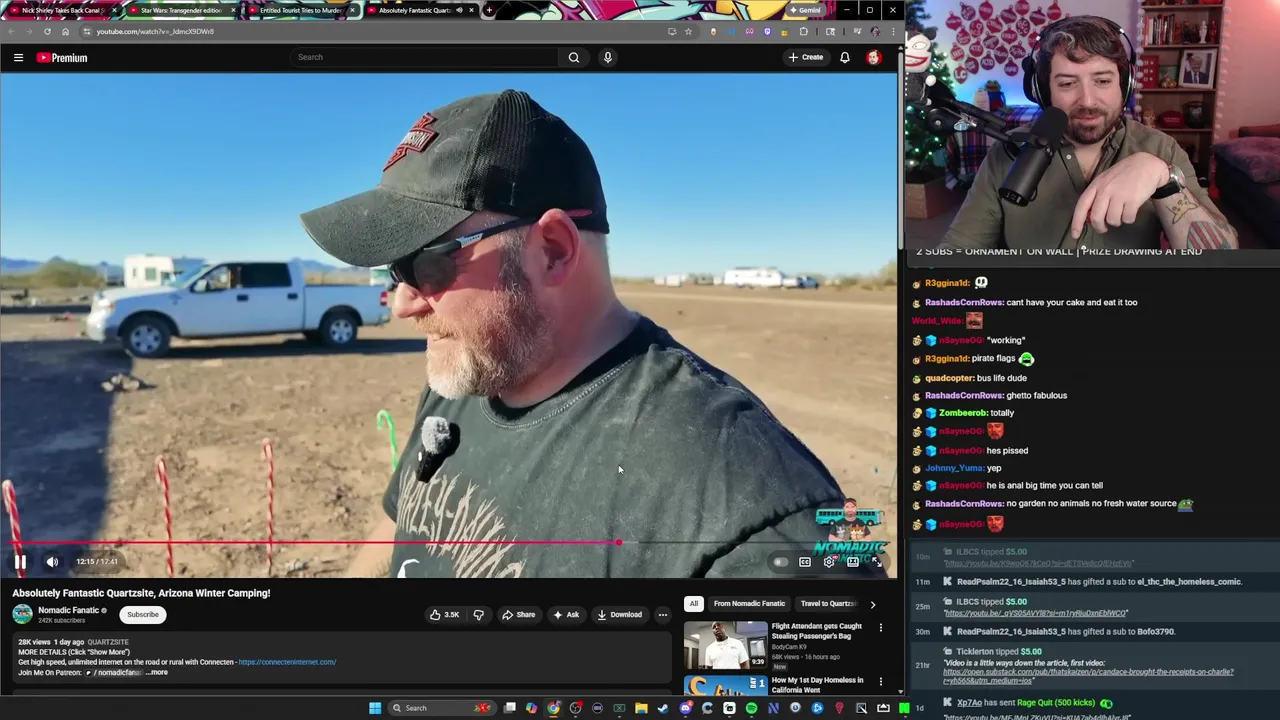Open Chrome's three-dot menu

point(893,31)
